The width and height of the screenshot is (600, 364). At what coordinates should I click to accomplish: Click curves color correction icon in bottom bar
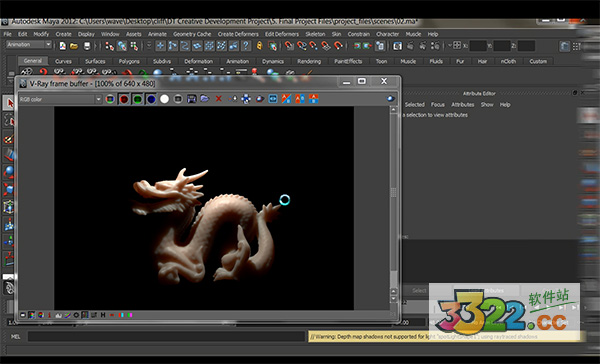[x=67, y=315]
